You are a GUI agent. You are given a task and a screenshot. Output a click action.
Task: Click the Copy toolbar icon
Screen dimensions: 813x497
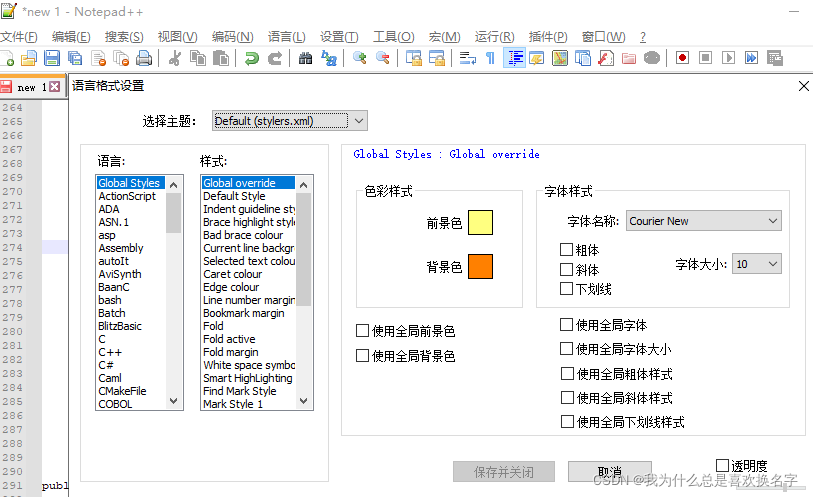(198, 58)
